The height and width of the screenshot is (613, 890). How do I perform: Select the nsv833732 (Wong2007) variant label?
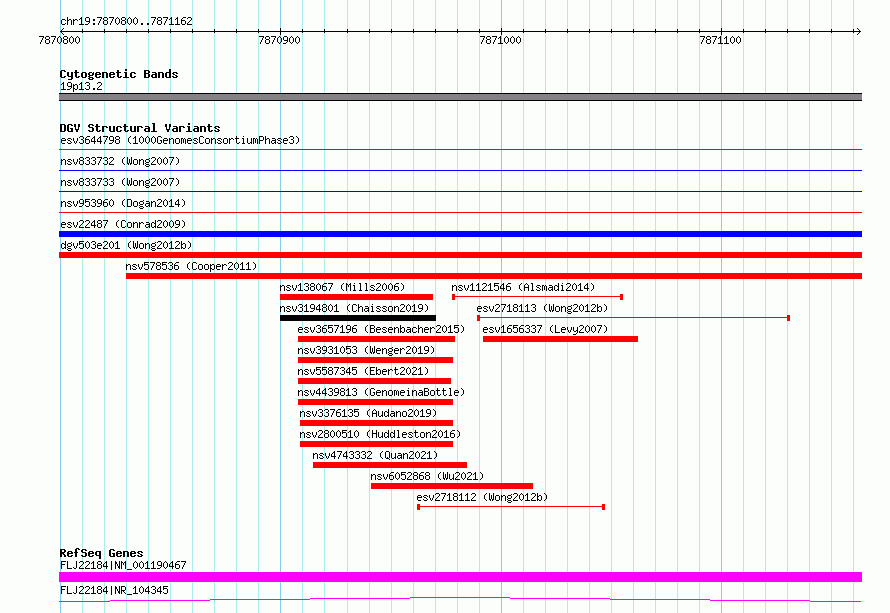point(120,161)
